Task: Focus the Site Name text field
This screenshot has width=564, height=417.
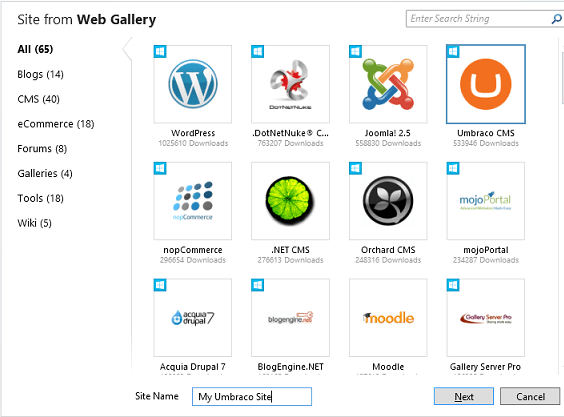Action: point(252,396)
